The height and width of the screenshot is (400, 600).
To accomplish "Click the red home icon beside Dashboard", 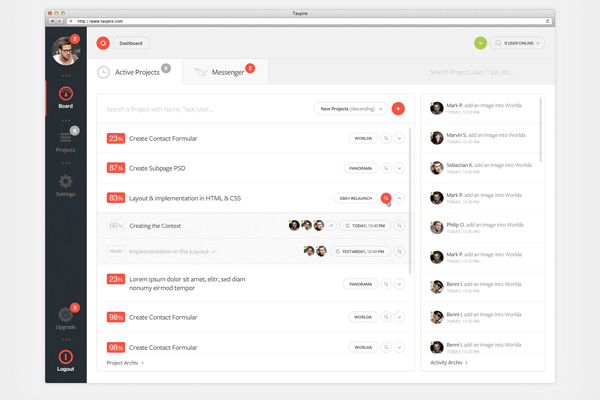I will coord(103,43).
